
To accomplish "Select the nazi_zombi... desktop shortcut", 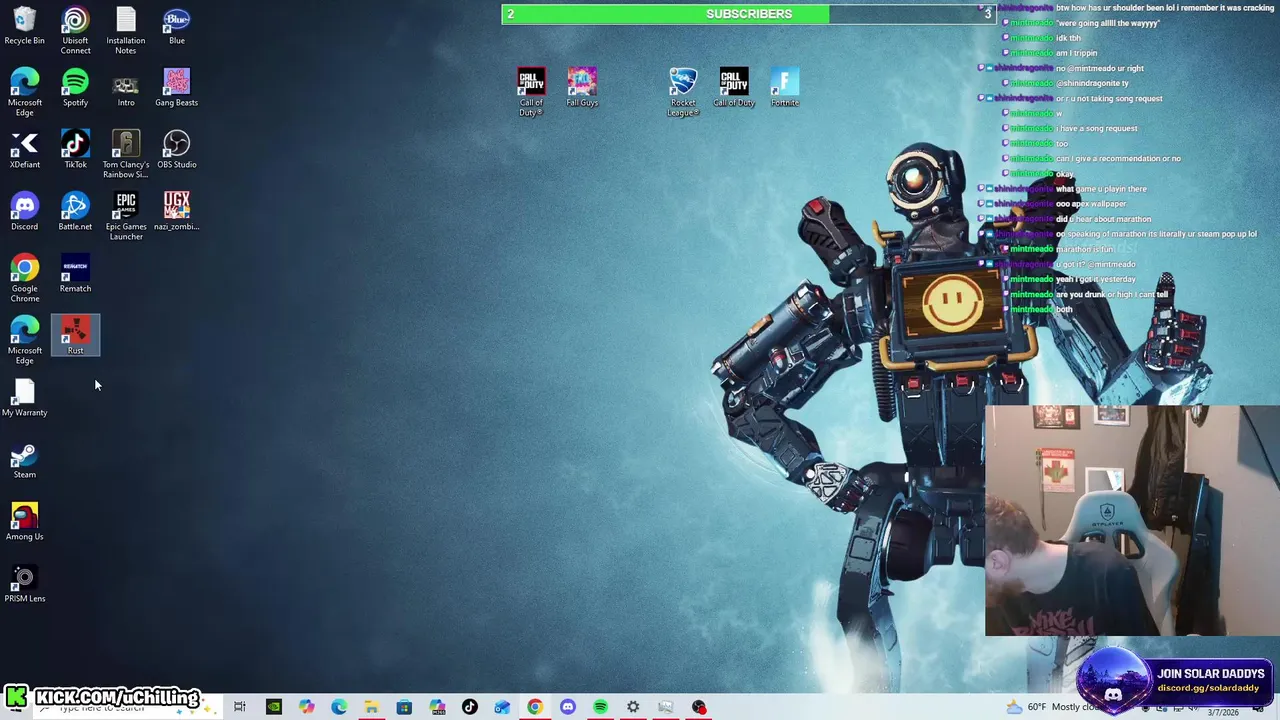I will click(x=177, y=212).
